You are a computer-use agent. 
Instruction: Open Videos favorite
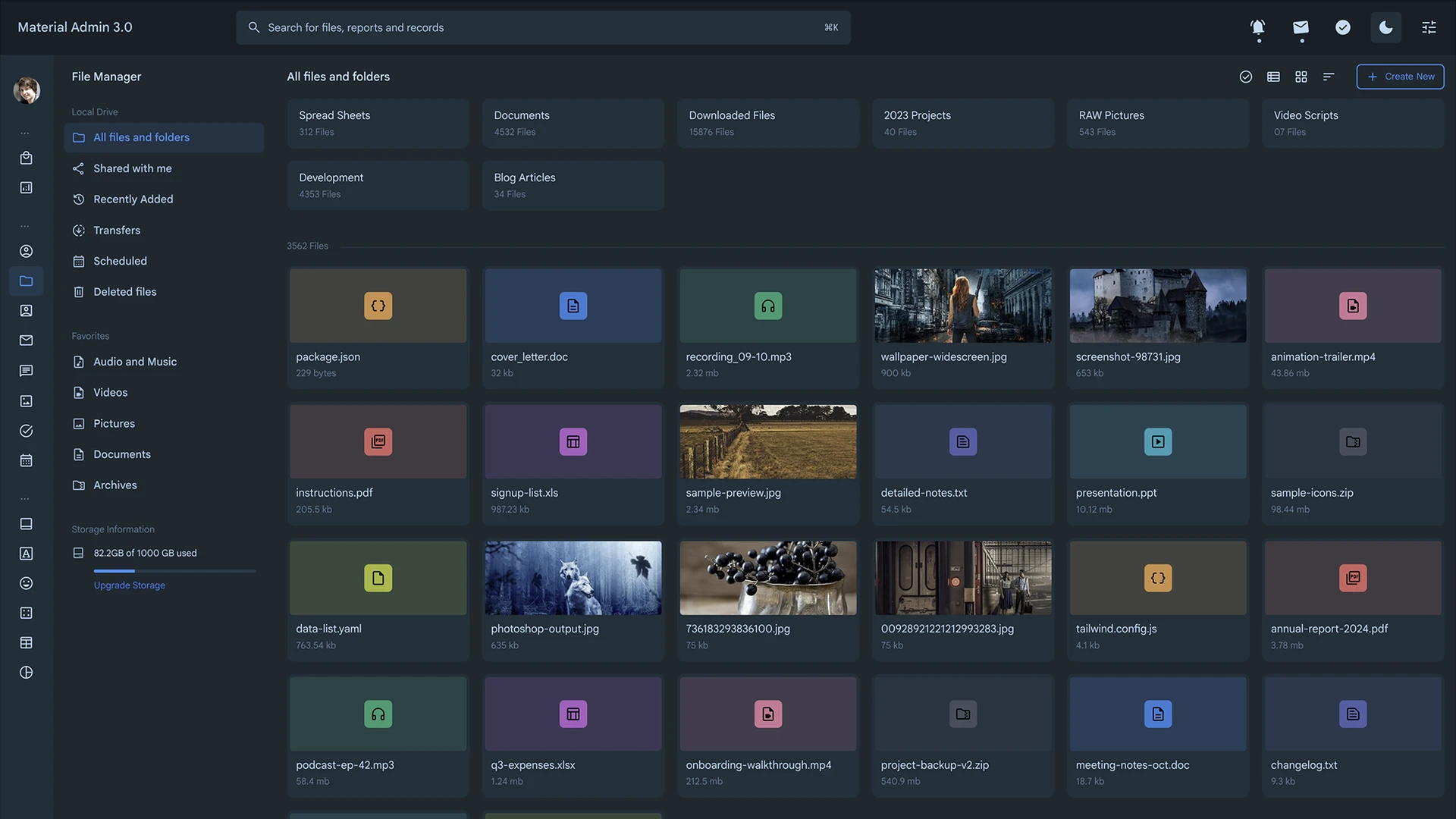164,393
